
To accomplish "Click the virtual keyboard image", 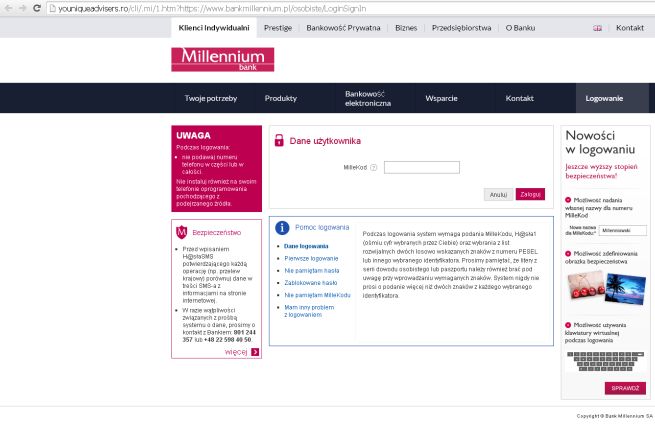I will pyautogui.click(x=605, y=361).
